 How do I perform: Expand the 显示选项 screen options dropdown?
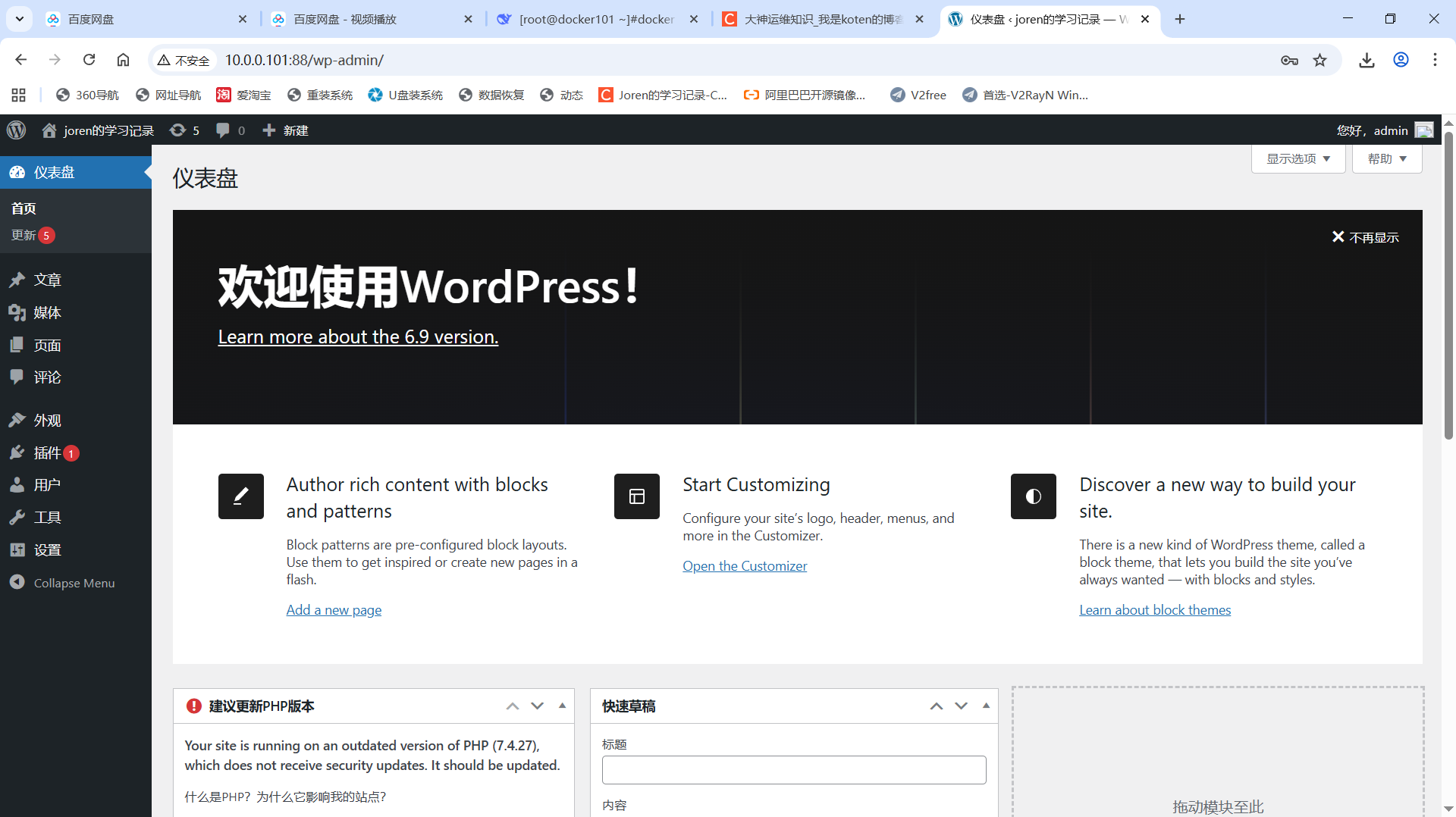point(1298,158)
